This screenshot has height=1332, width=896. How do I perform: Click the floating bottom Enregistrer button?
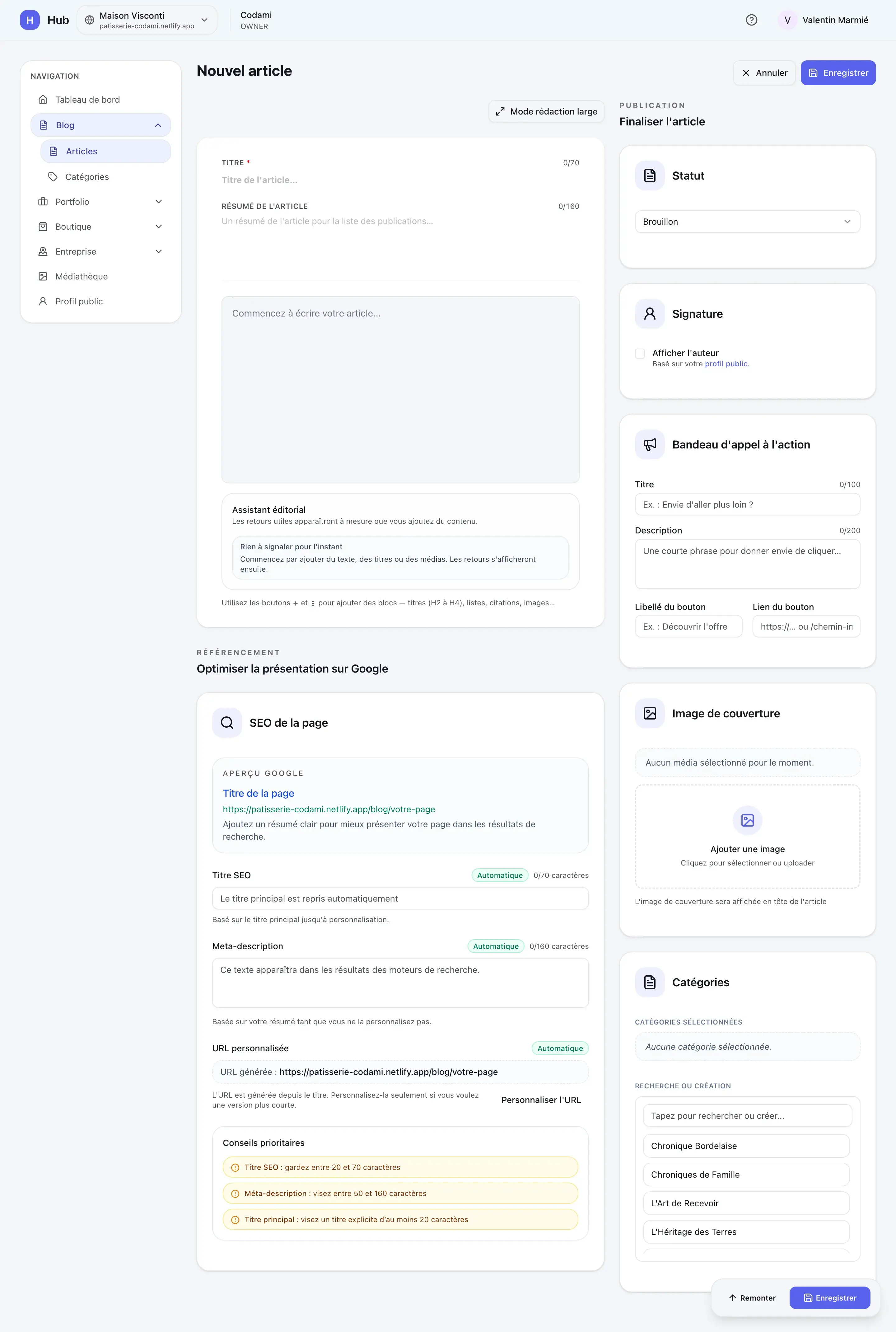coord(830,1298)
